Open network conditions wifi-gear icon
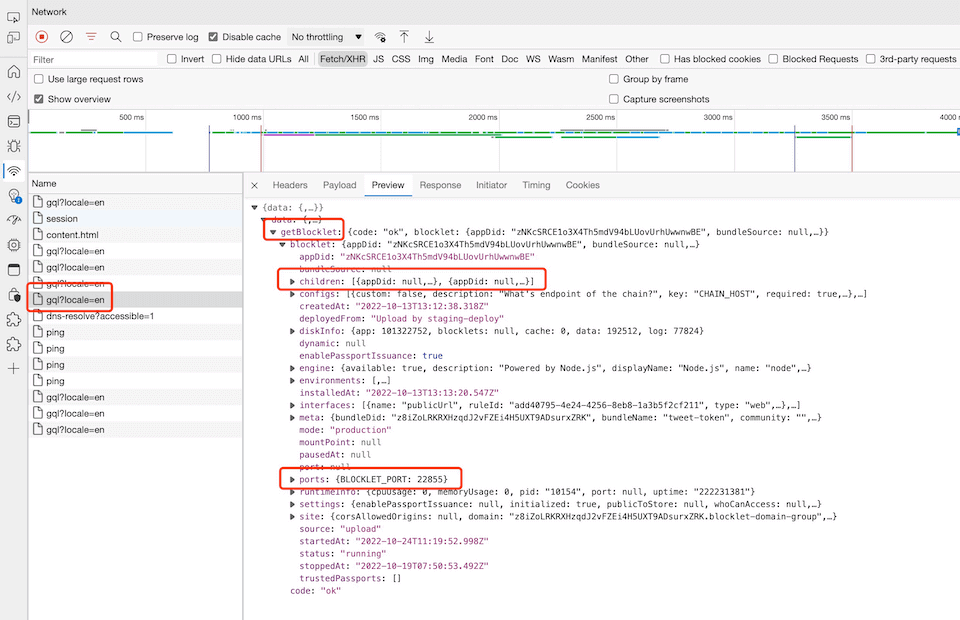The width and height of the screenshot is (960, 620). (x=380, y=37)
